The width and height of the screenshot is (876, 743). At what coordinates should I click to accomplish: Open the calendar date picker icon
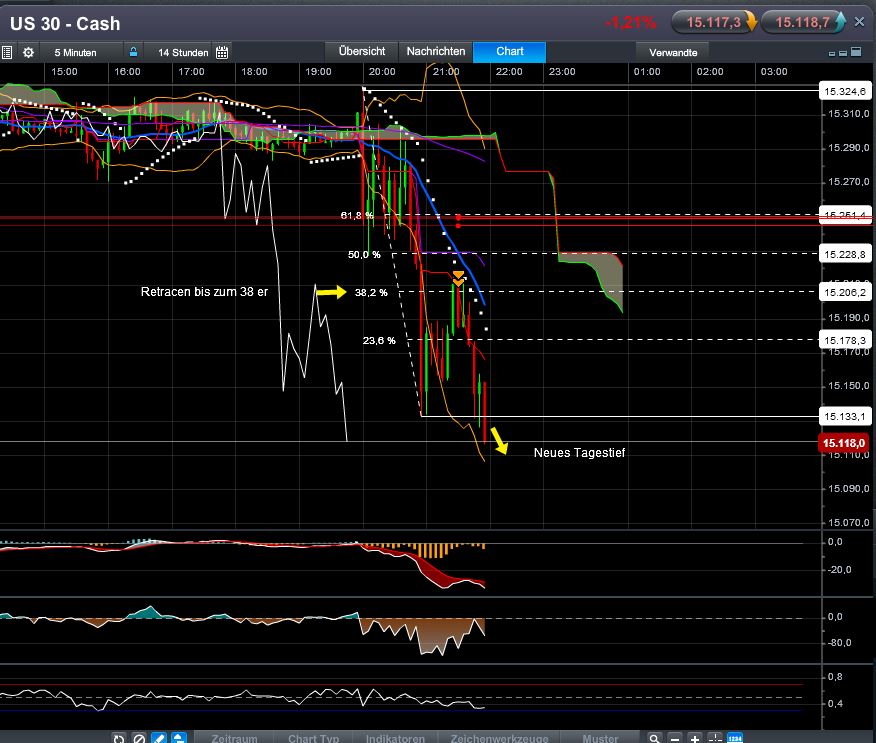pos(222,53)
